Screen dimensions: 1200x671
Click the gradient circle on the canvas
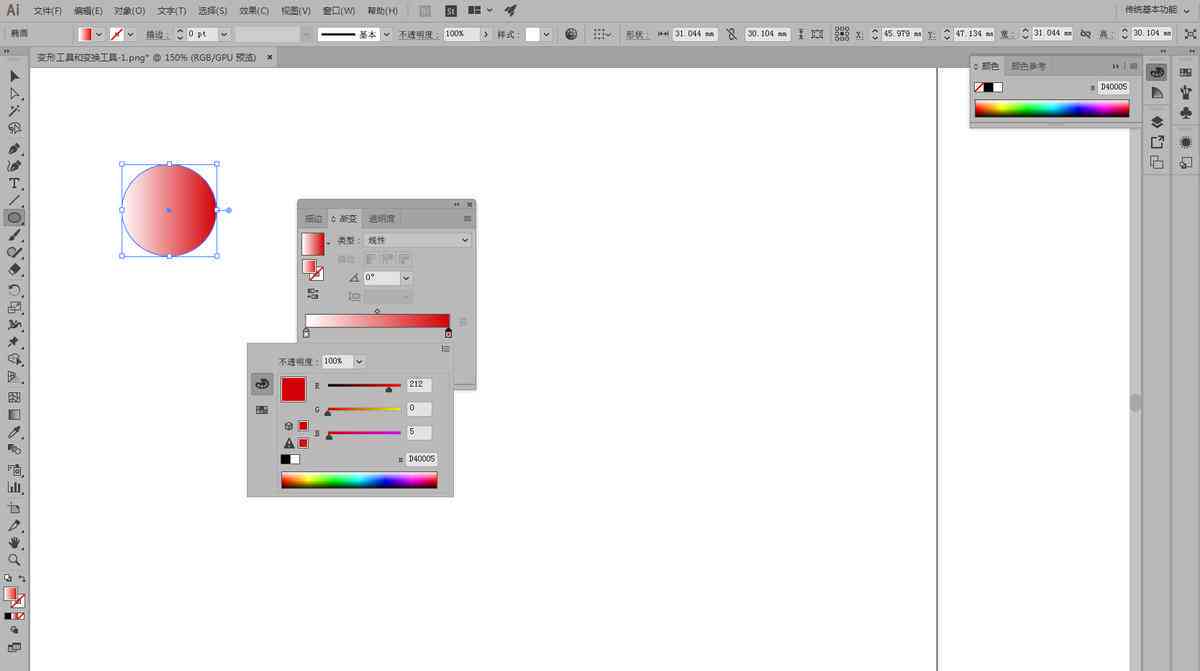click(x=169, y=210)
